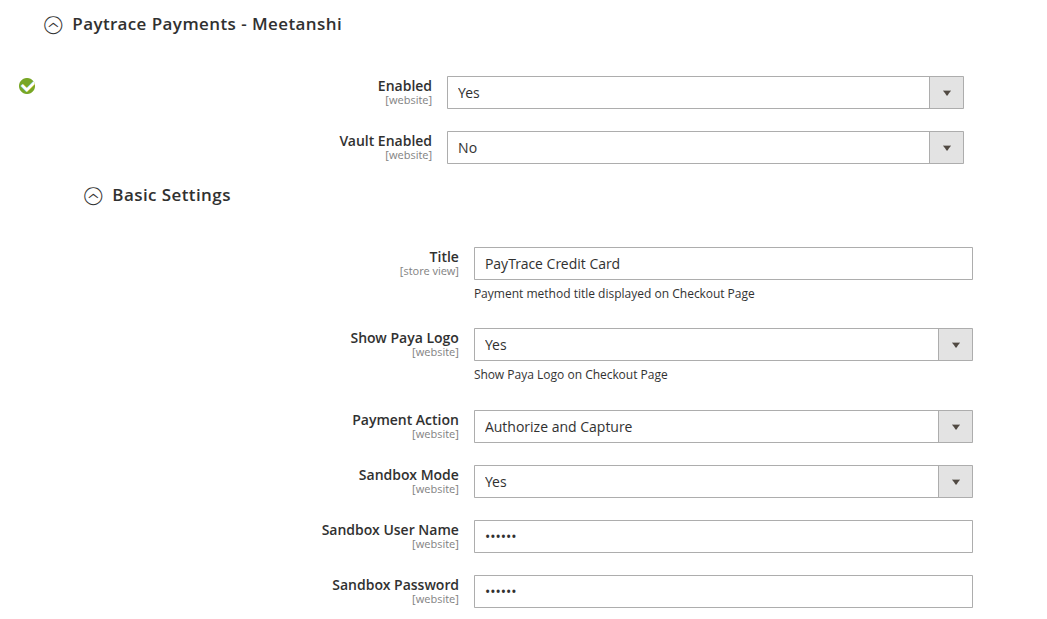Click the Sandbox Mode label
The image size is (1047, 619).
[x=409, y=475]
